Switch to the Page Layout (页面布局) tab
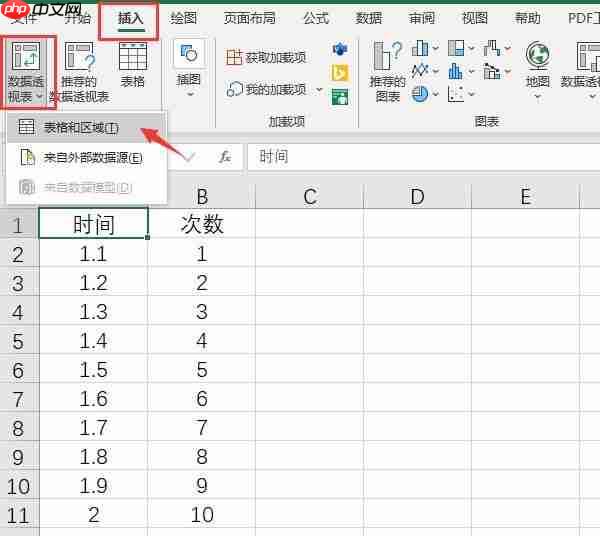 coord(249,18)
